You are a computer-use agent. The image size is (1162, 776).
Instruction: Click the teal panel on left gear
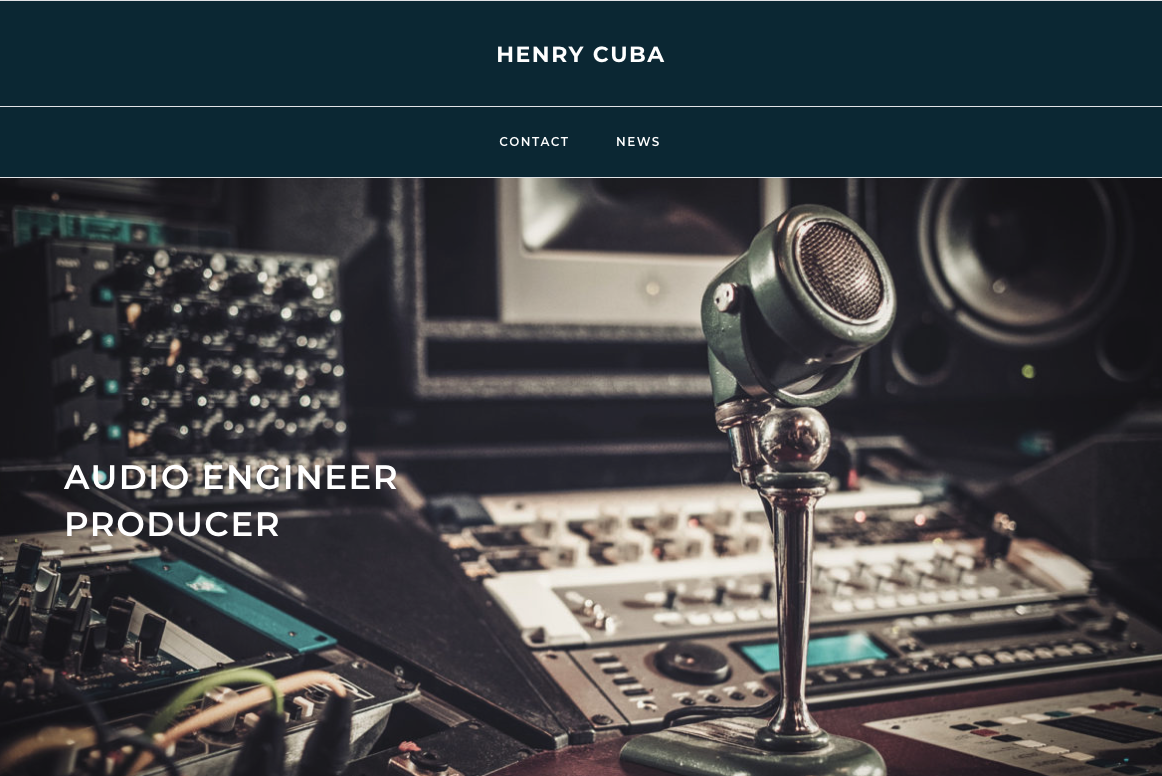(x=233, y=604)
